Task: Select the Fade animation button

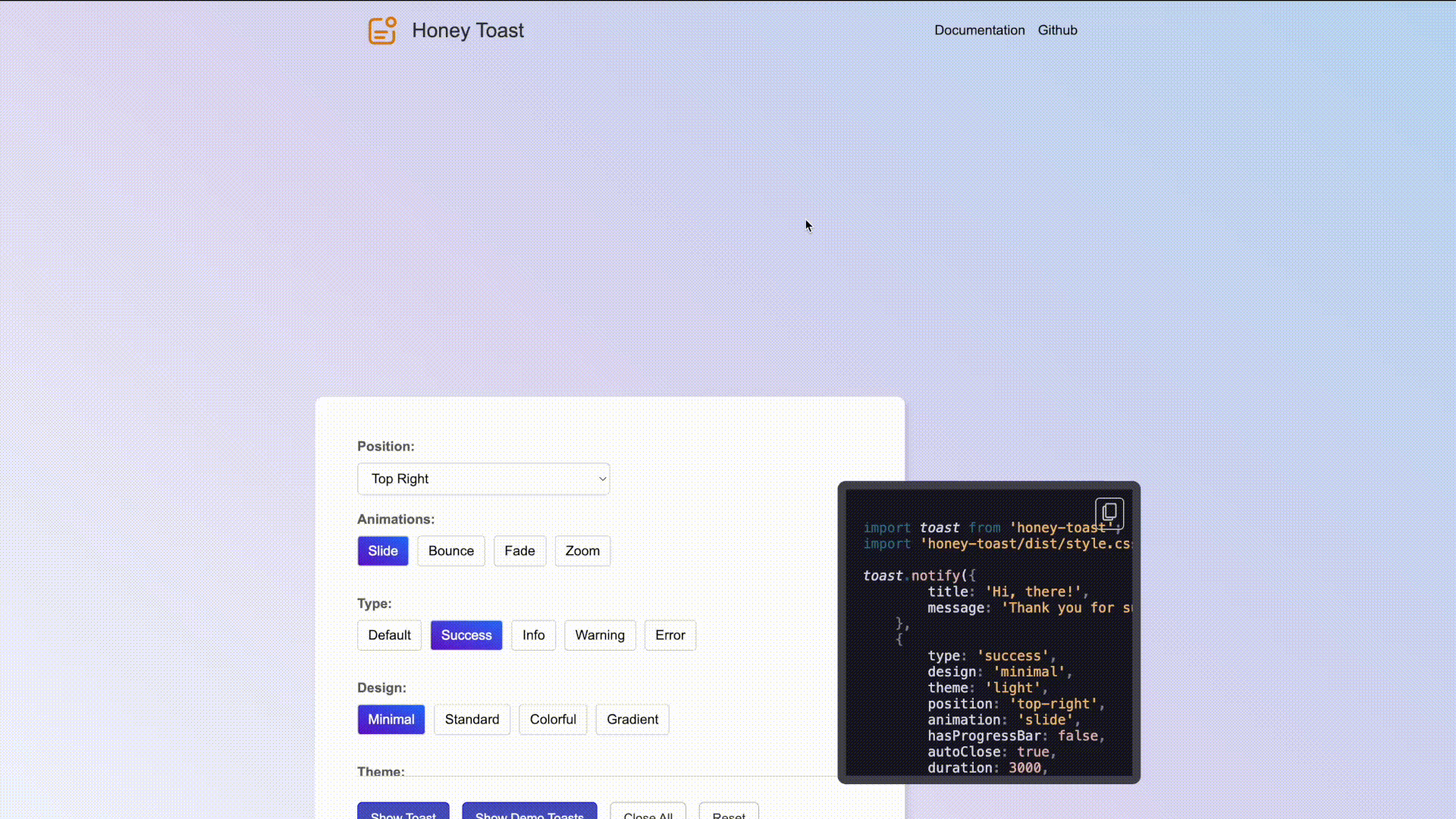Action: click(x=519, y=550)
